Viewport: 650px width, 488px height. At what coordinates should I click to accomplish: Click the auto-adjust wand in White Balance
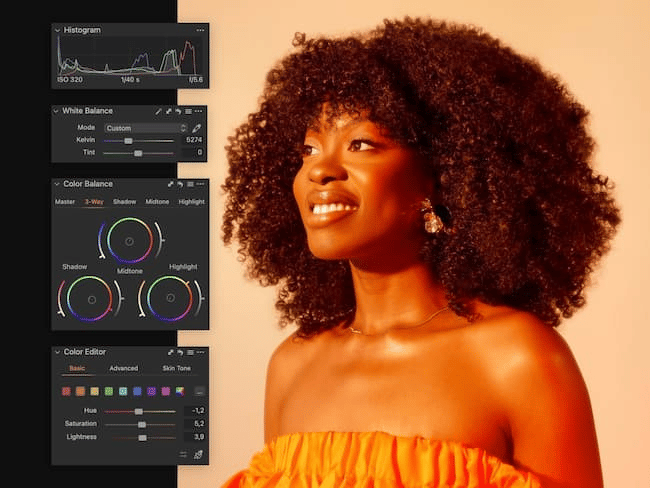tap(159, 111)
